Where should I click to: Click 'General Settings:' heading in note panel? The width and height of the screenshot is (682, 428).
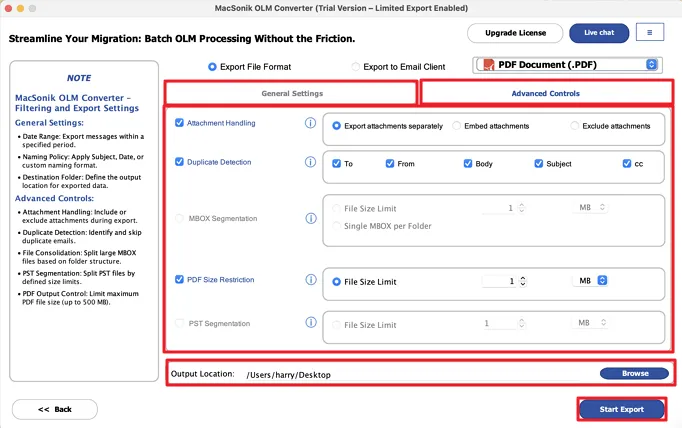(49, 123)
